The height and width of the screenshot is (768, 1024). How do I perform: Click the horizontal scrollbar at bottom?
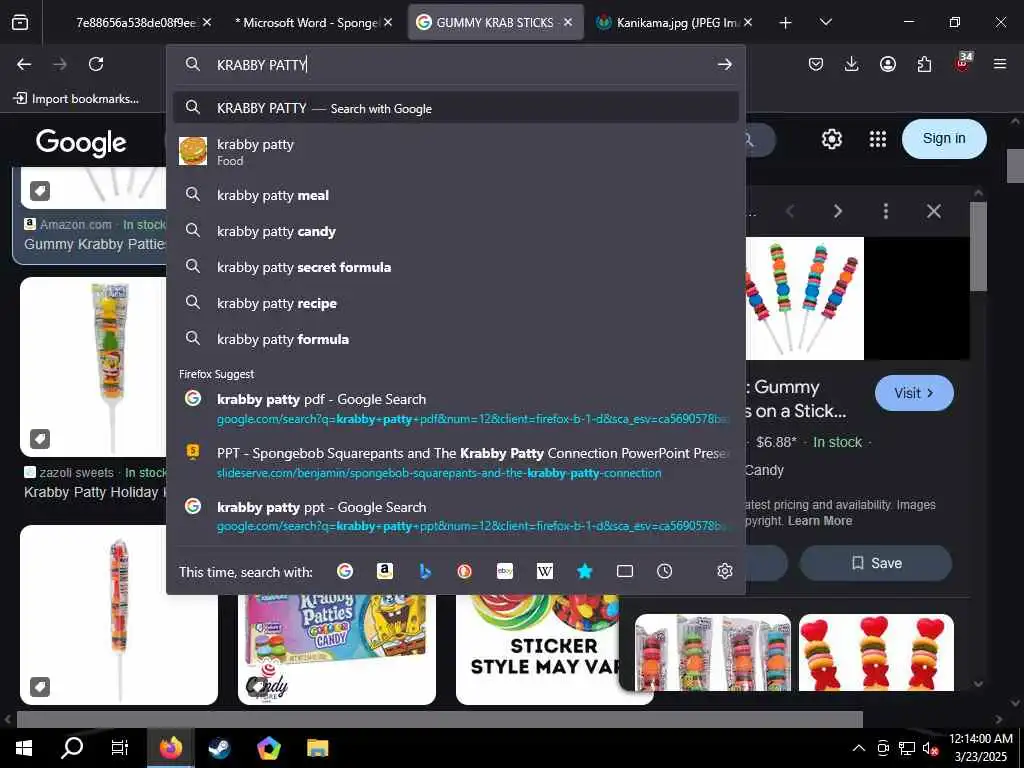[440, 719]
